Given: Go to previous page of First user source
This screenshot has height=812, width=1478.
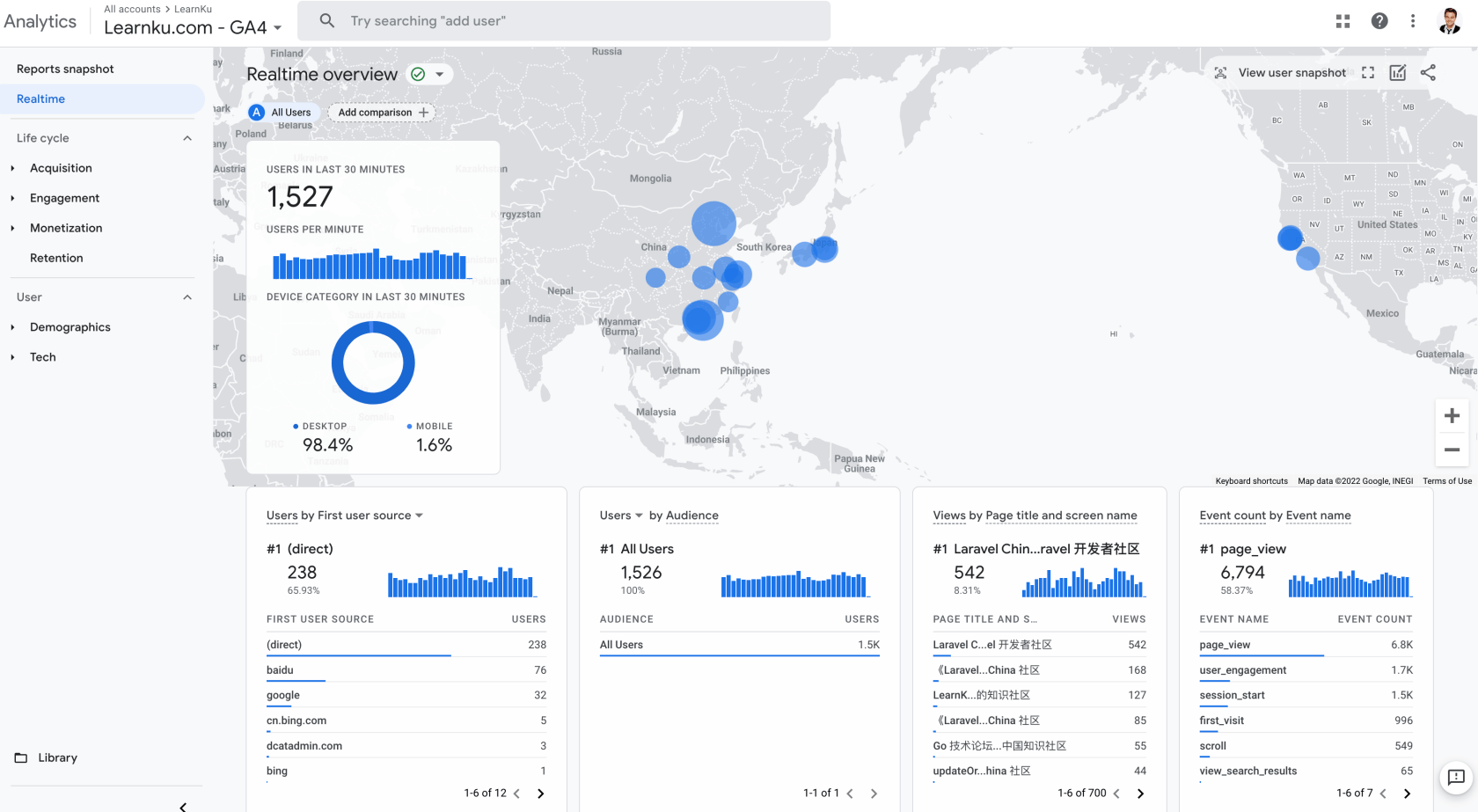Looking at the screenshot, I should point(516,794).
